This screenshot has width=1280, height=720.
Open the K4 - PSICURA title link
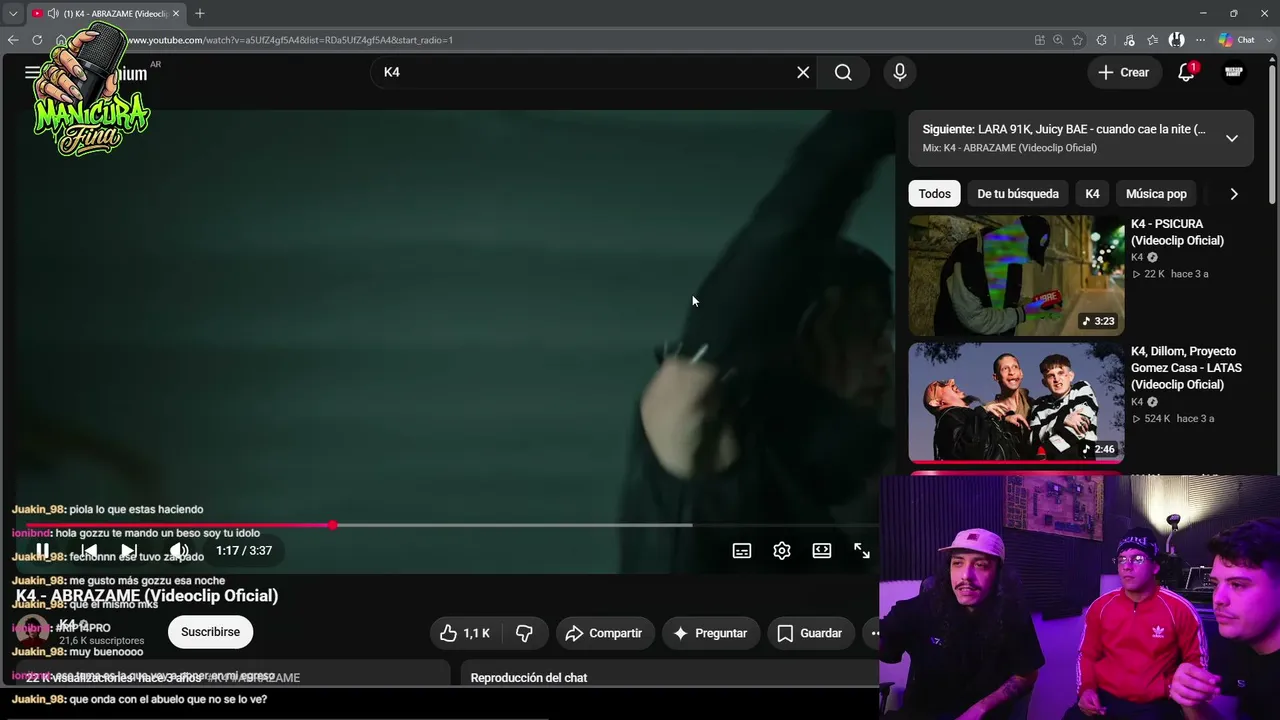(x=1177, y=232)
